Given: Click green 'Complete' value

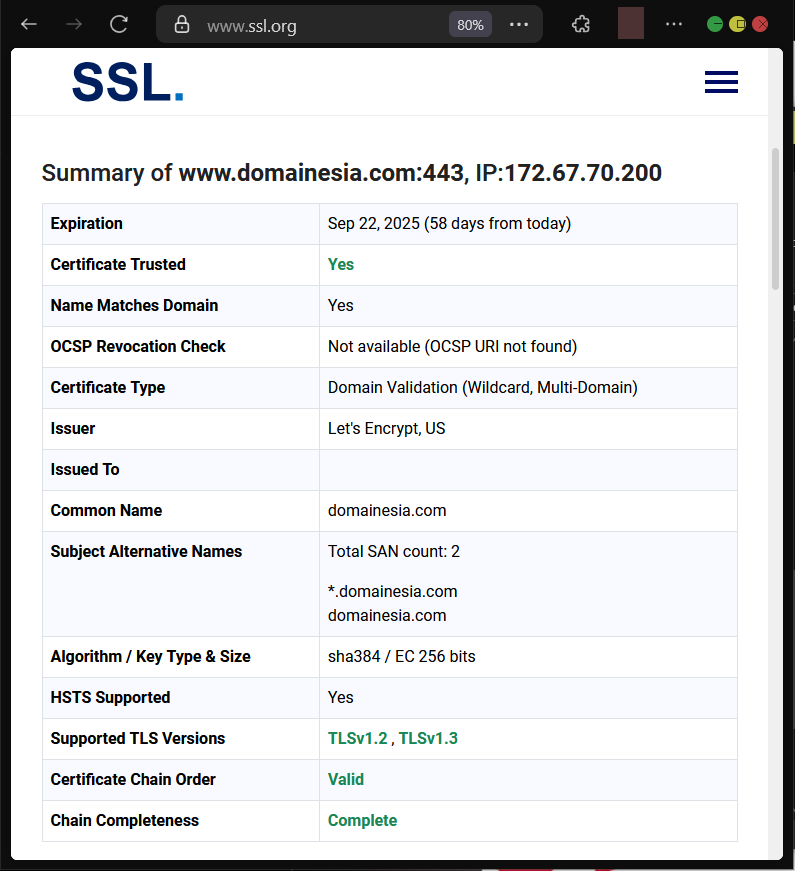Looking at the screenshot, I should 362,821.
